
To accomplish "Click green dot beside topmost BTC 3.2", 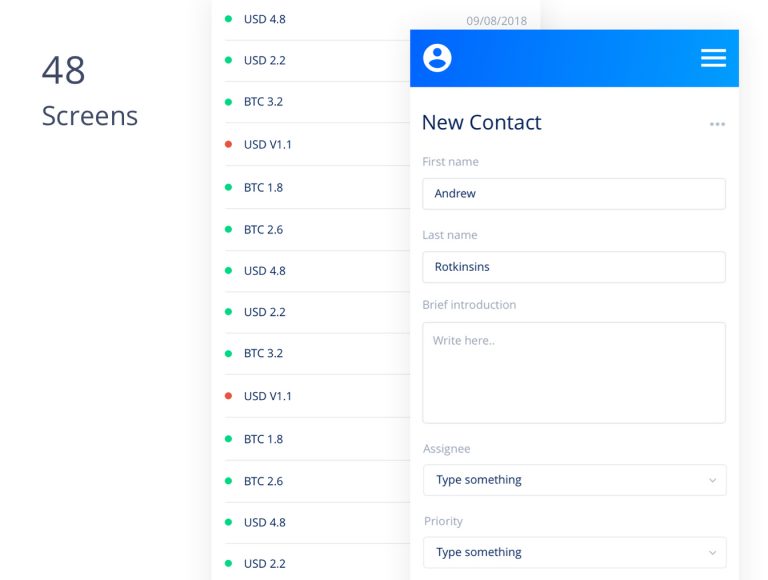I will click(x=228, y=102).
